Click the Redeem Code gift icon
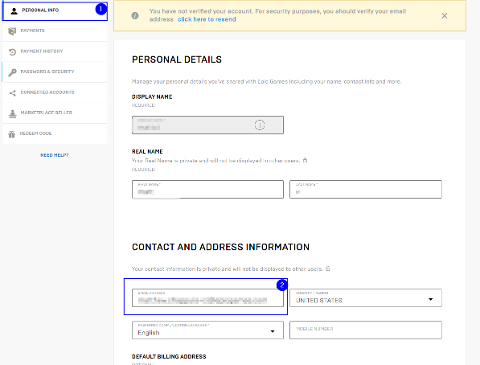480x365 pixels. (12, 134)
